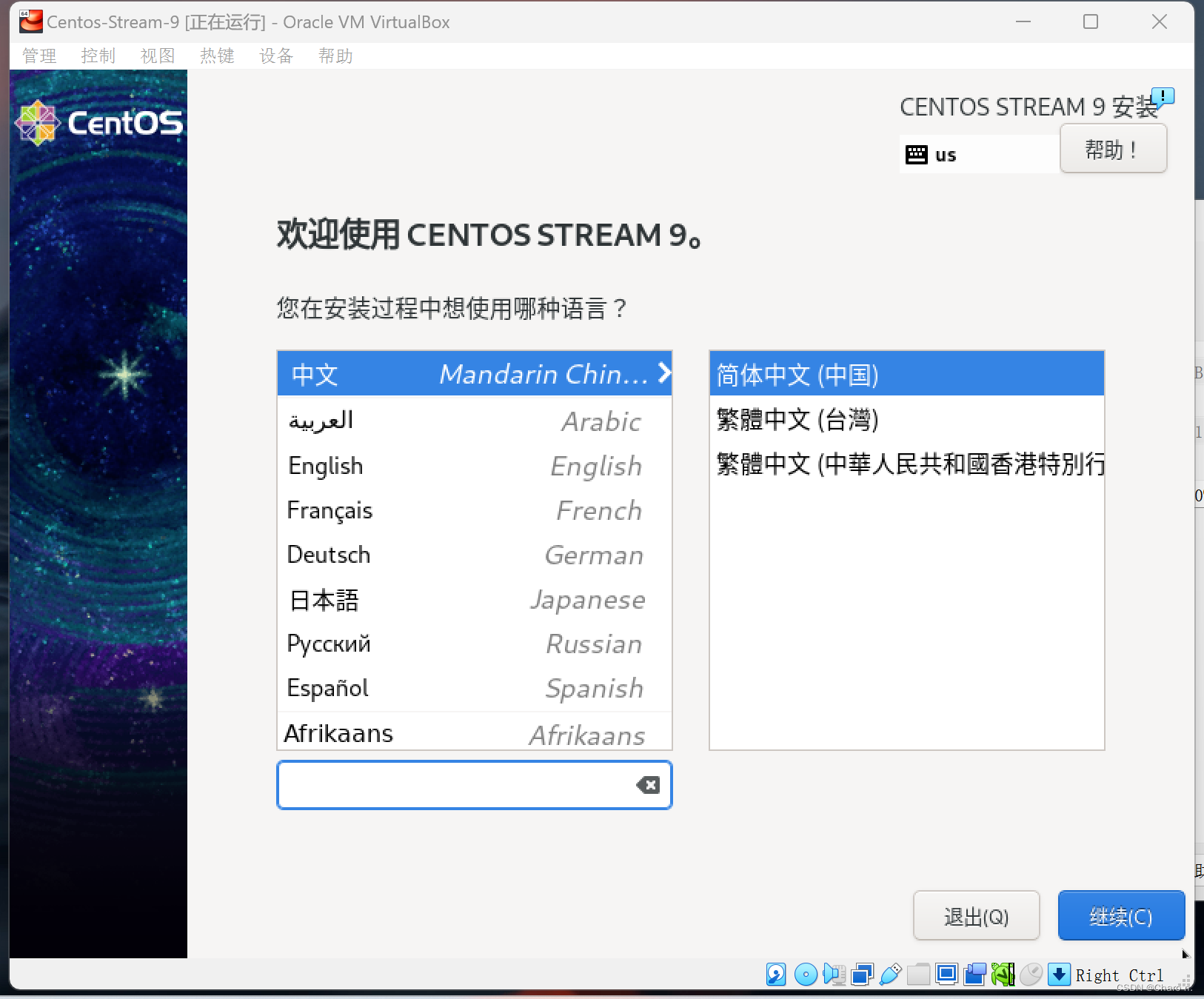
Task: Click Right Ctrl host key label
Action: coord(1119,975)
